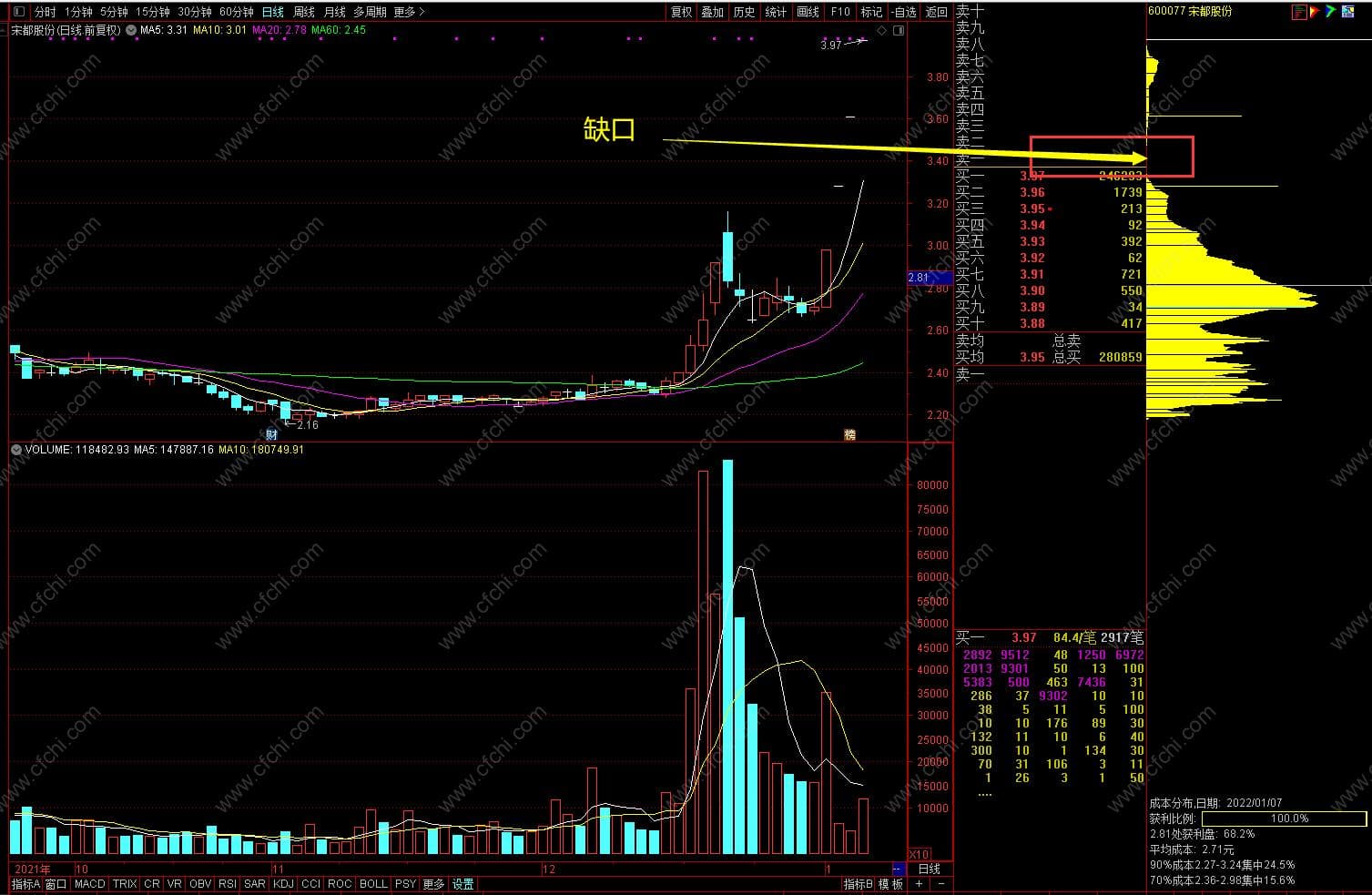Toggle the side panel icon at chart top-right

pos(899,31)
